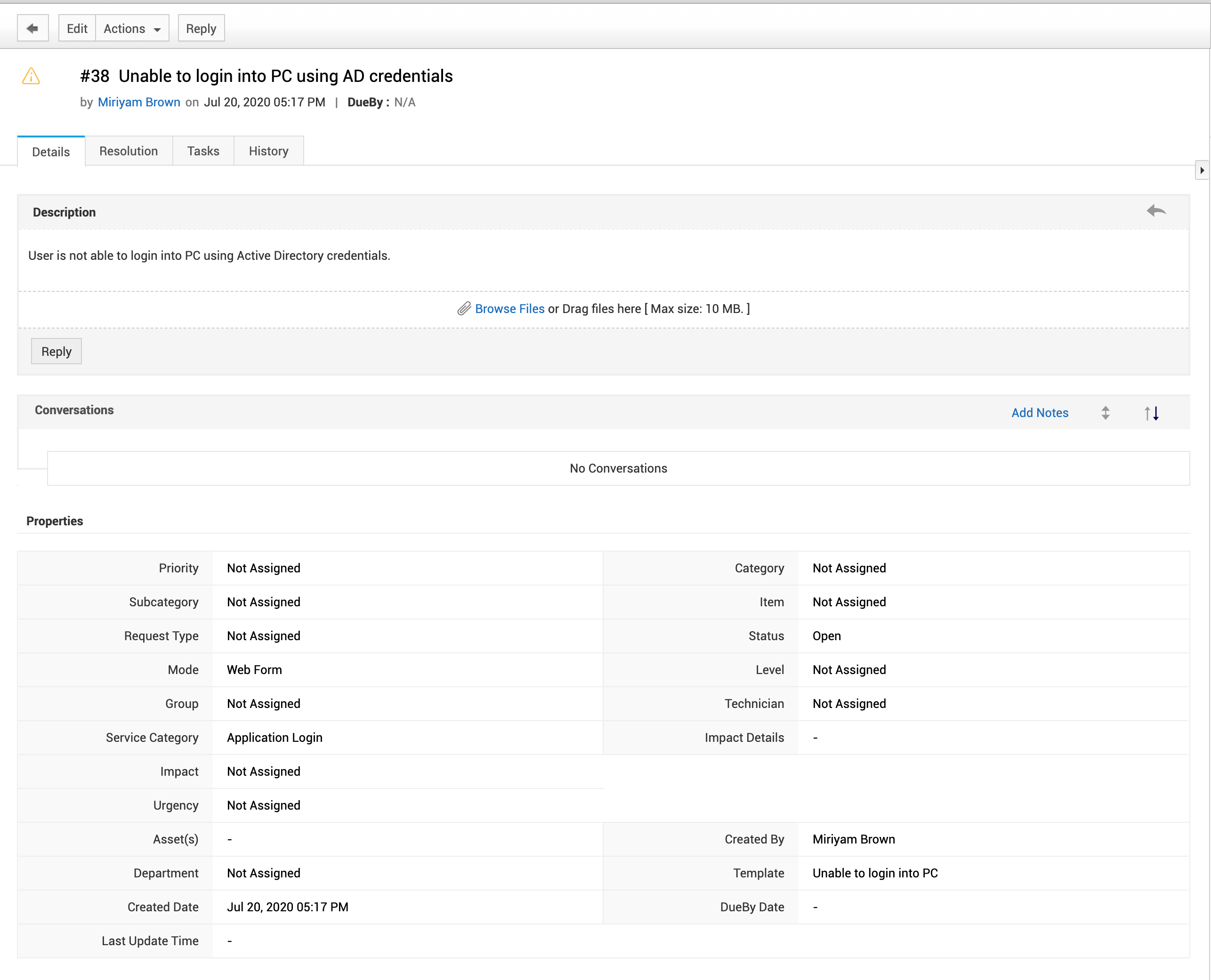
Task: Open the Actions dropdown menu
Action: pyautogui.click(x=132, y=28)
